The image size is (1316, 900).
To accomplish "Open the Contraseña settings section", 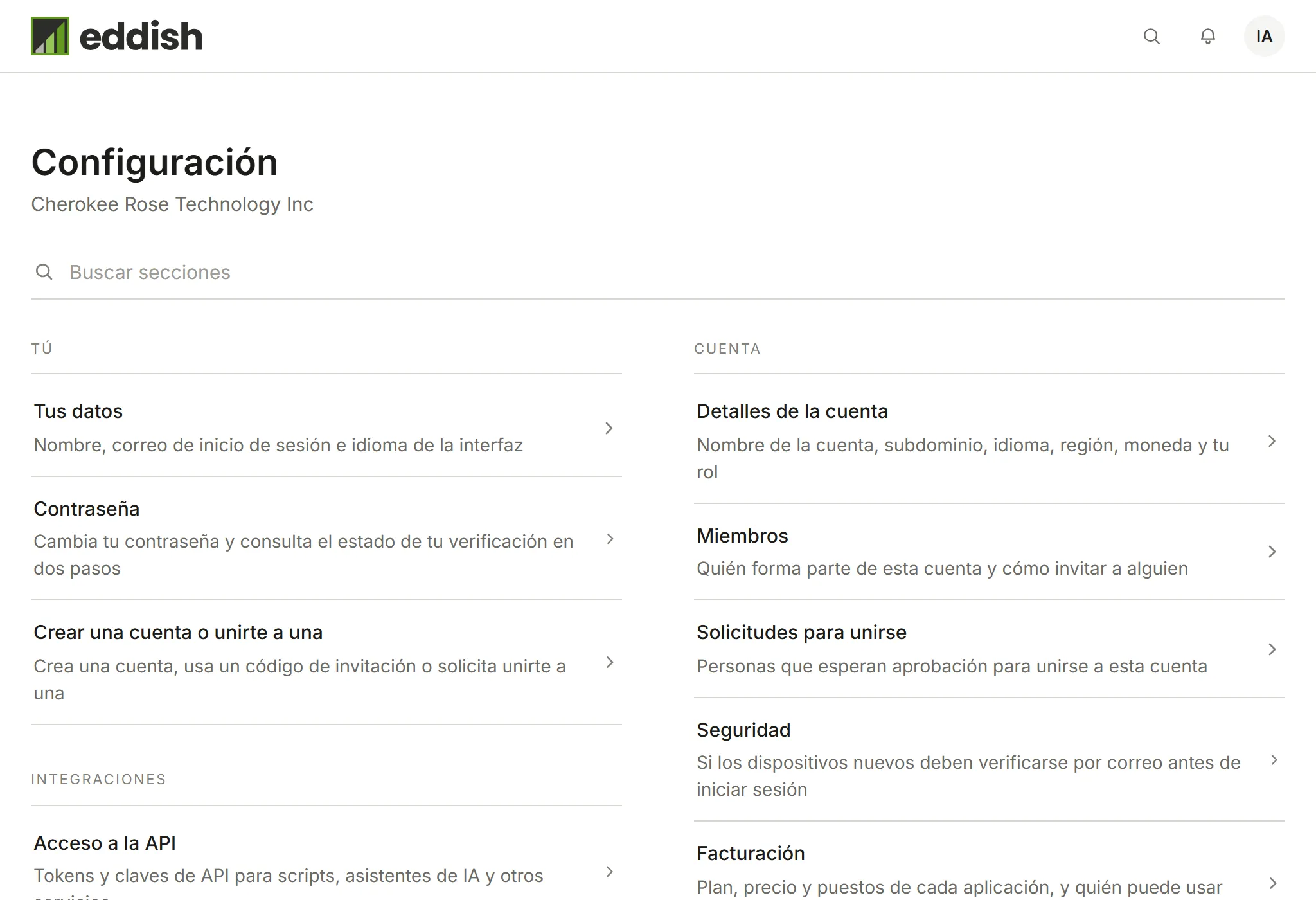I will [x=326, y=539].
